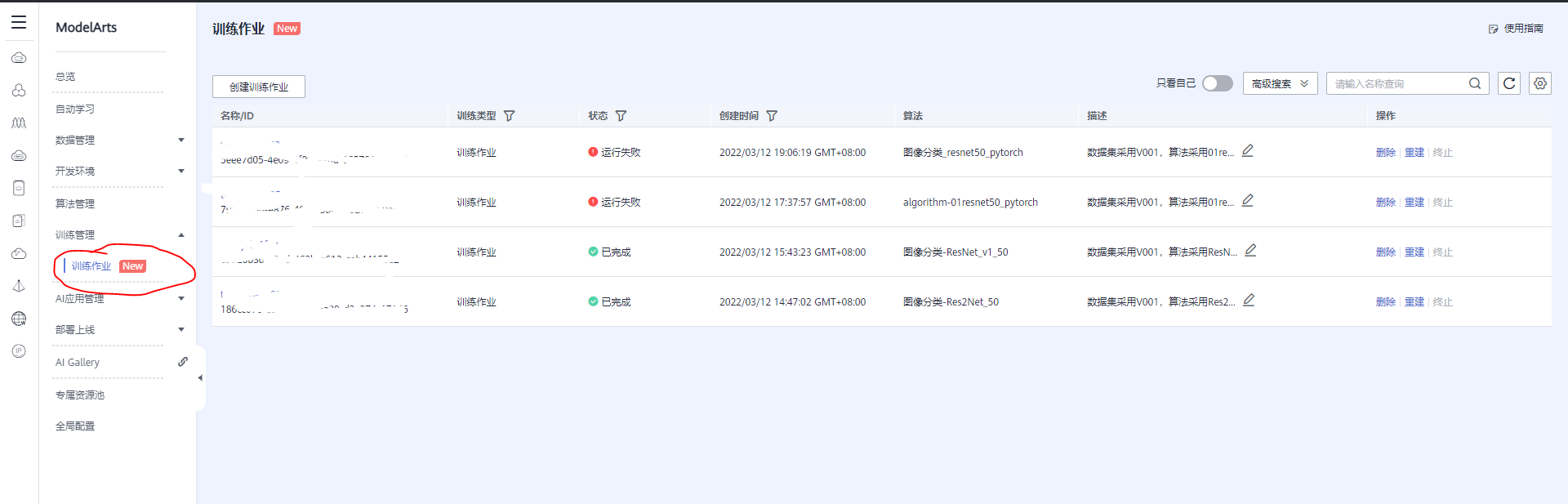Refresh the training job list
The width and height of the screenshot is (1568, 504).
1509,83
